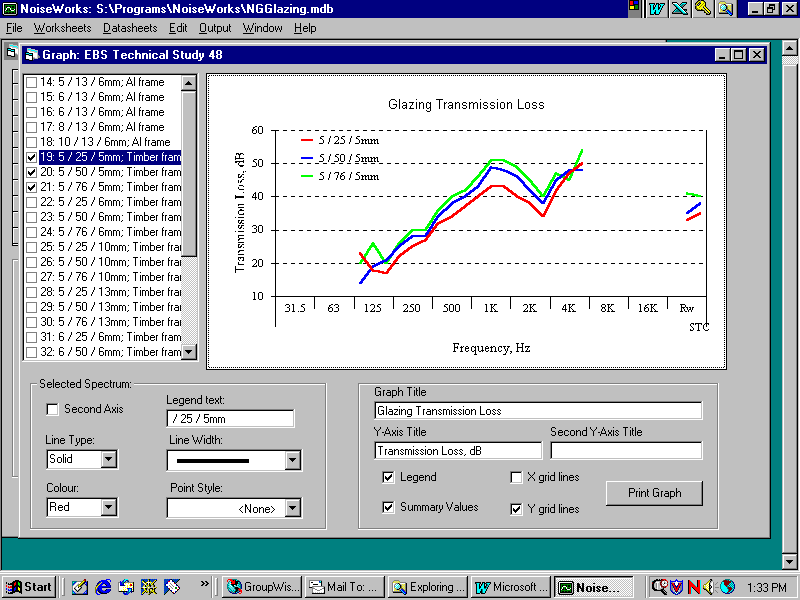Click the taskbar clock showing 1:33 PM

[x=767, y=587]
